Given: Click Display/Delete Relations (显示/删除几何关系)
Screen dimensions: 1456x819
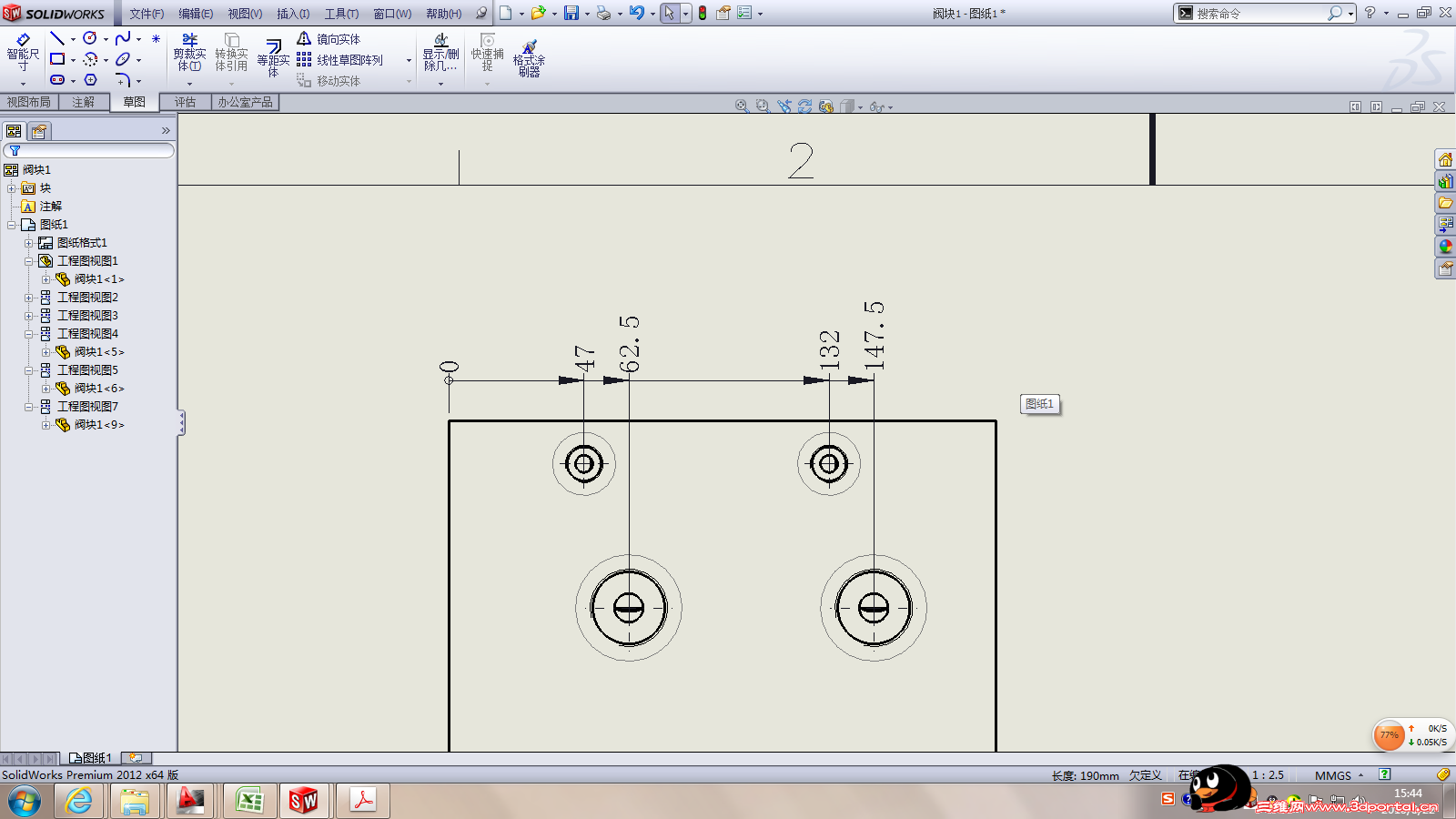Looking at the screenshot, I should click(x=440, y=53).
